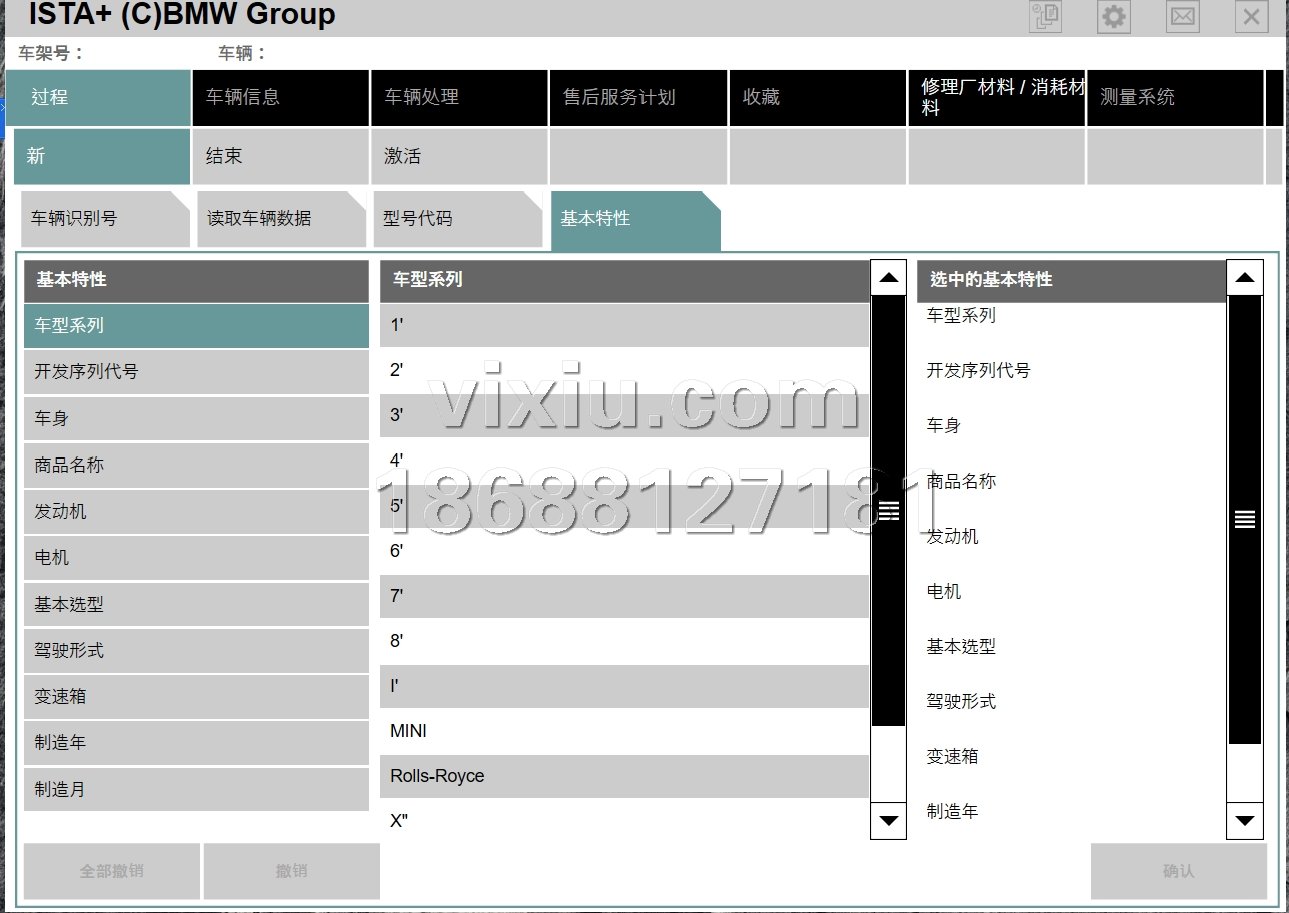Open the operations list documents icon

click(x=1046, y=17)
